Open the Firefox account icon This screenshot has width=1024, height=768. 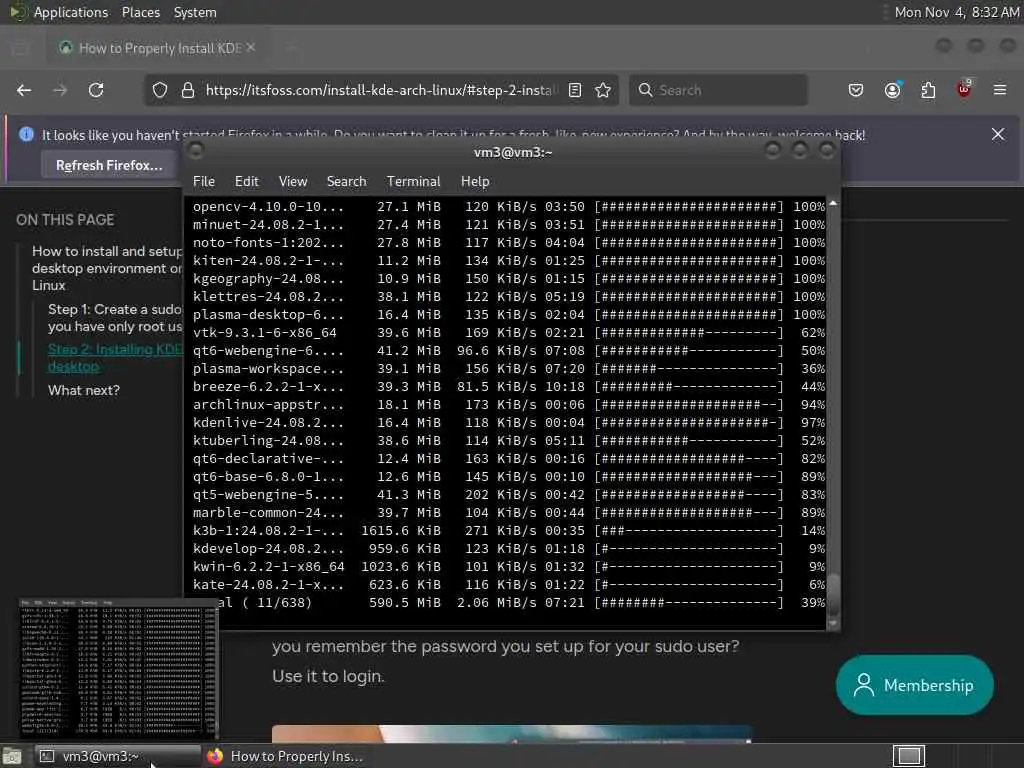[892, 90]
